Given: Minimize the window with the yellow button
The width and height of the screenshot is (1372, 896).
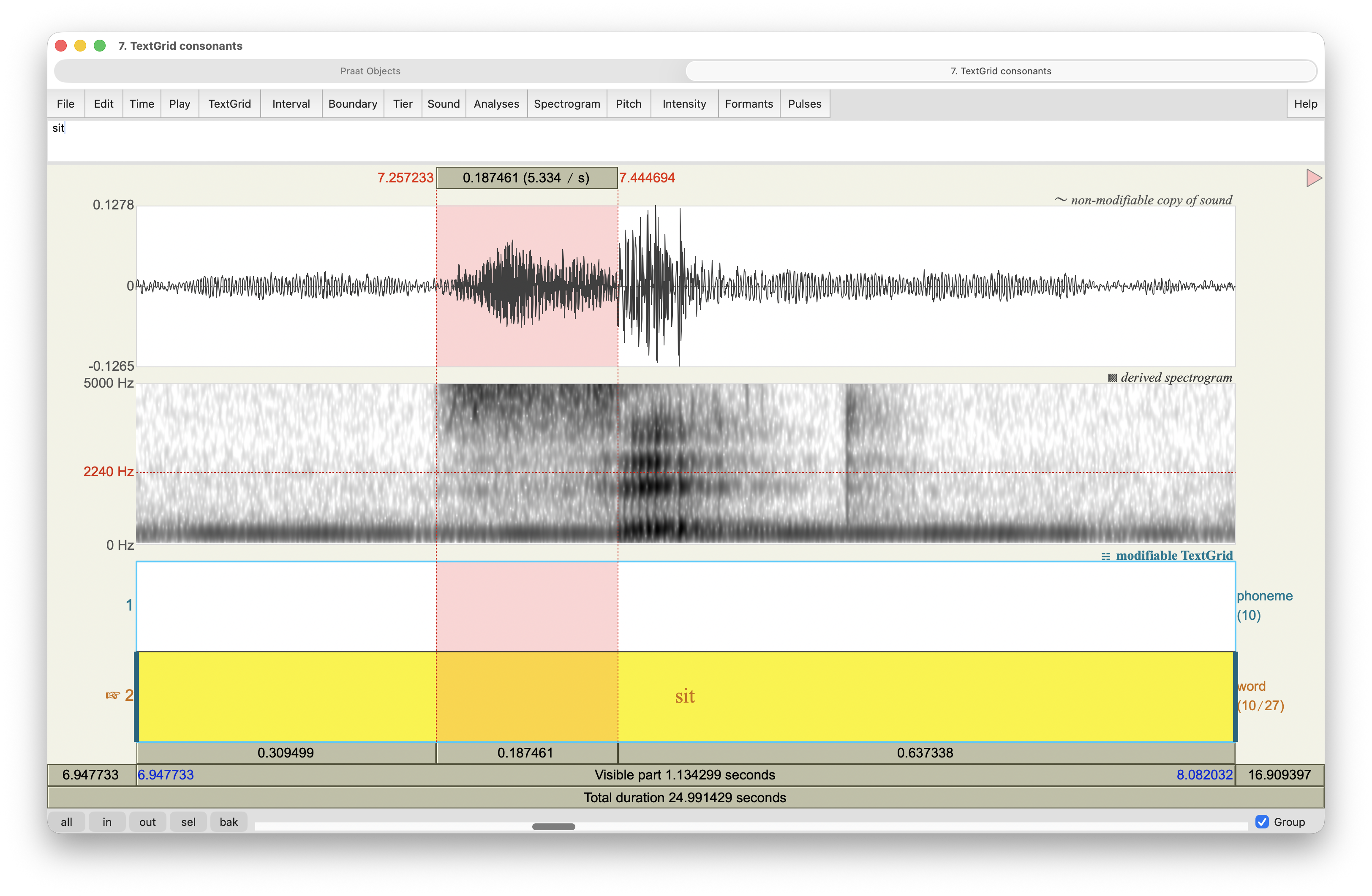Looking at the screenshot, I should pyautogui.click(x=80, y=46).
